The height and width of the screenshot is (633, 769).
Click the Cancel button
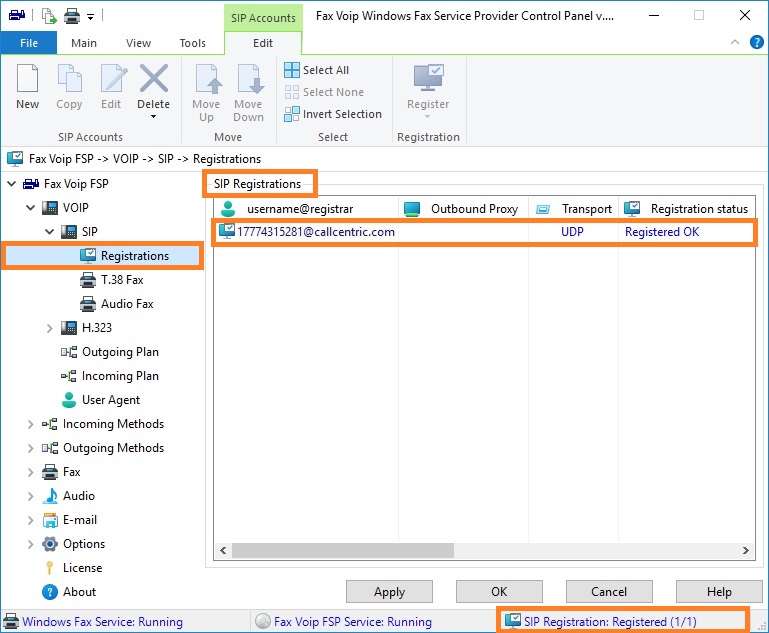pyautogui.click(x=609, y=592)
